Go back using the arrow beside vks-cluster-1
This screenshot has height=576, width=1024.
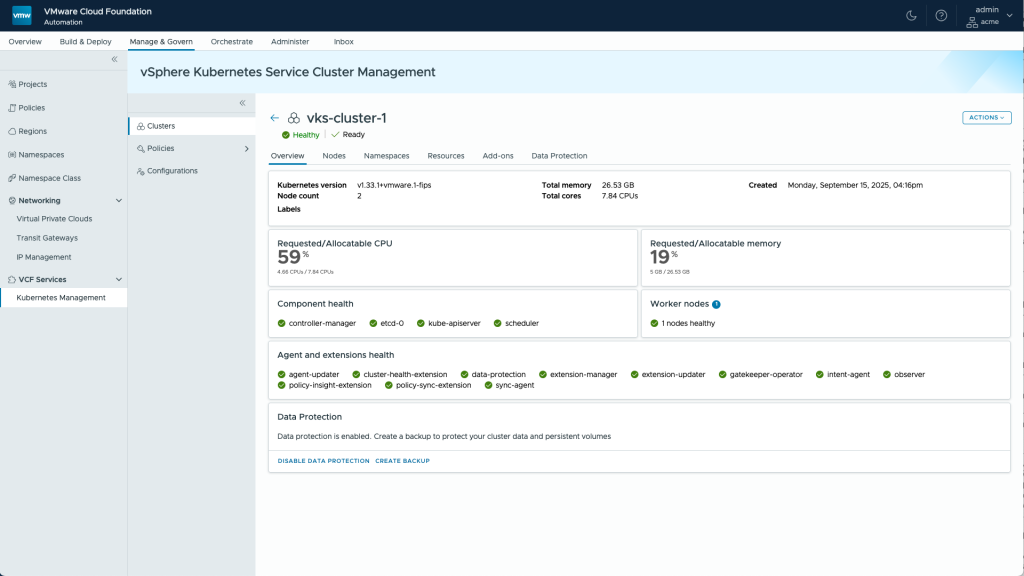click(x=274, y=118)
